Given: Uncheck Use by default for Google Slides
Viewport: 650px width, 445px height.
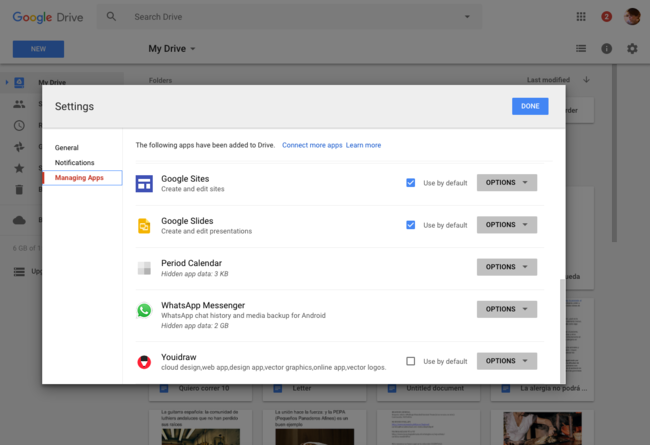Looking at the screenshot, I should 410,225.
